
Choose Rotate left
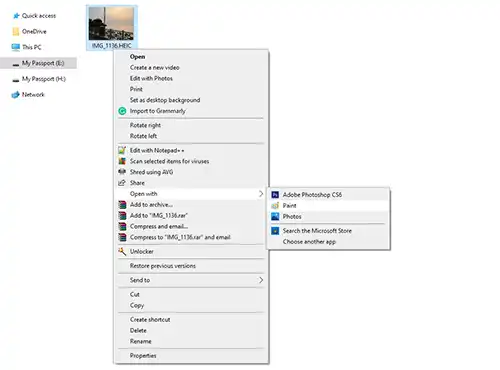[191, 136]
